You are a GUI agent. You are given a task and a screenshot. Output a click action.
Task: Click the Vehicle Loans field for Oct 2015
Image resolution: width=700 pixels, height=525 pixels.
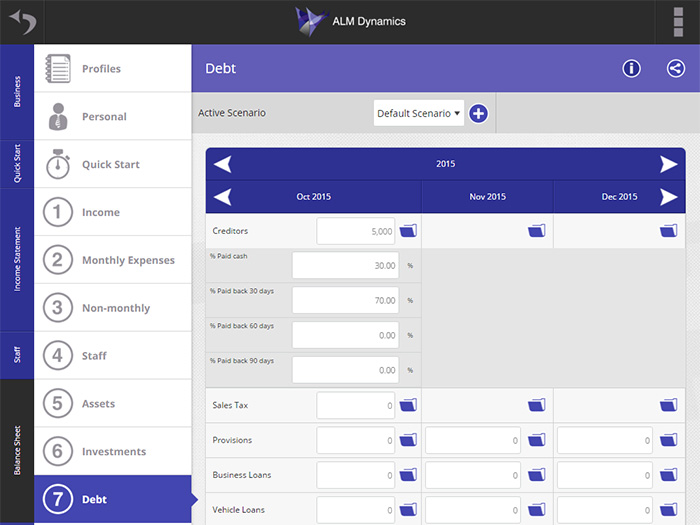tap(355, 510)
